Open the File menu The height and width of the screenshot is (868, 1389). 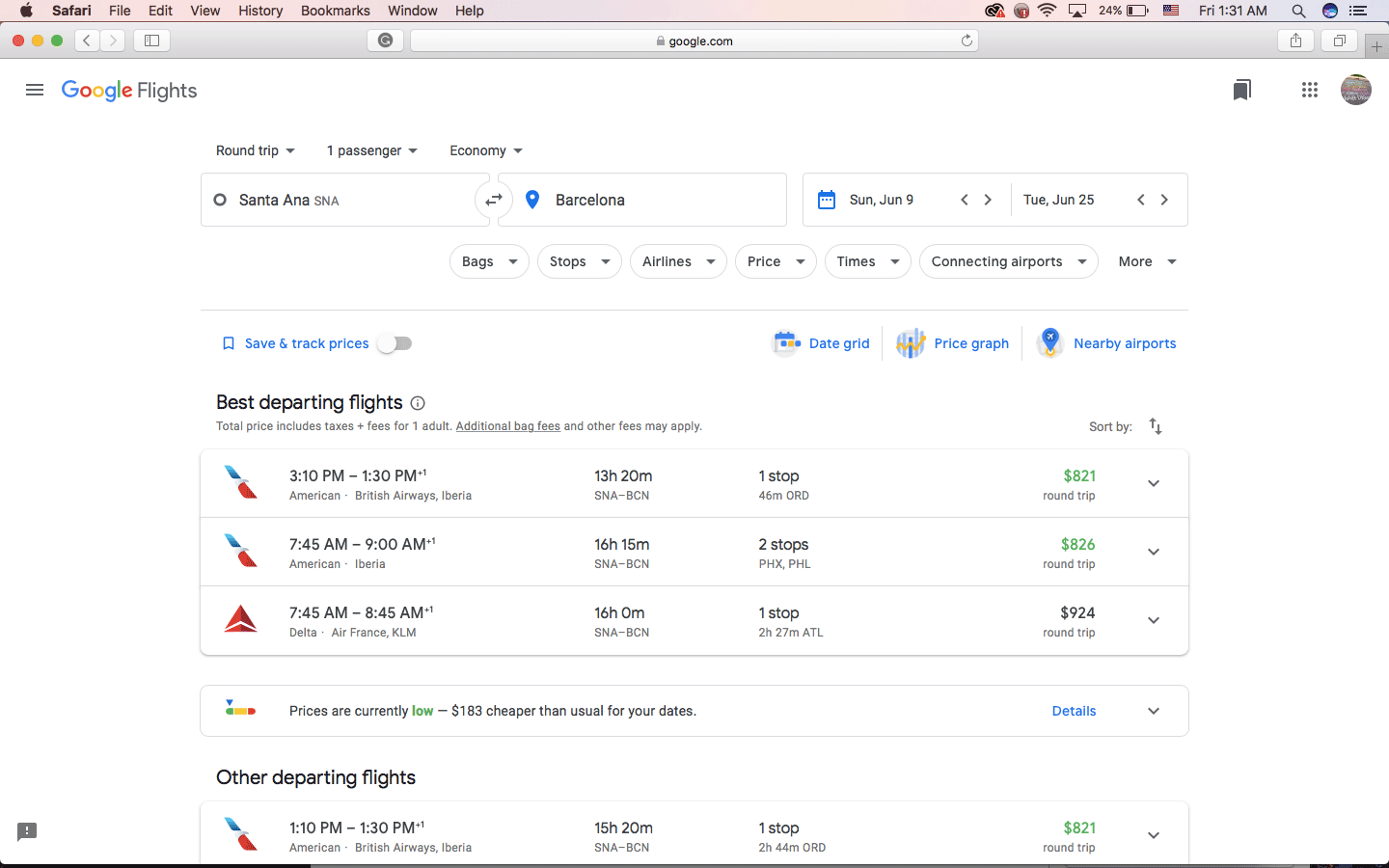(x=120, y=11)
